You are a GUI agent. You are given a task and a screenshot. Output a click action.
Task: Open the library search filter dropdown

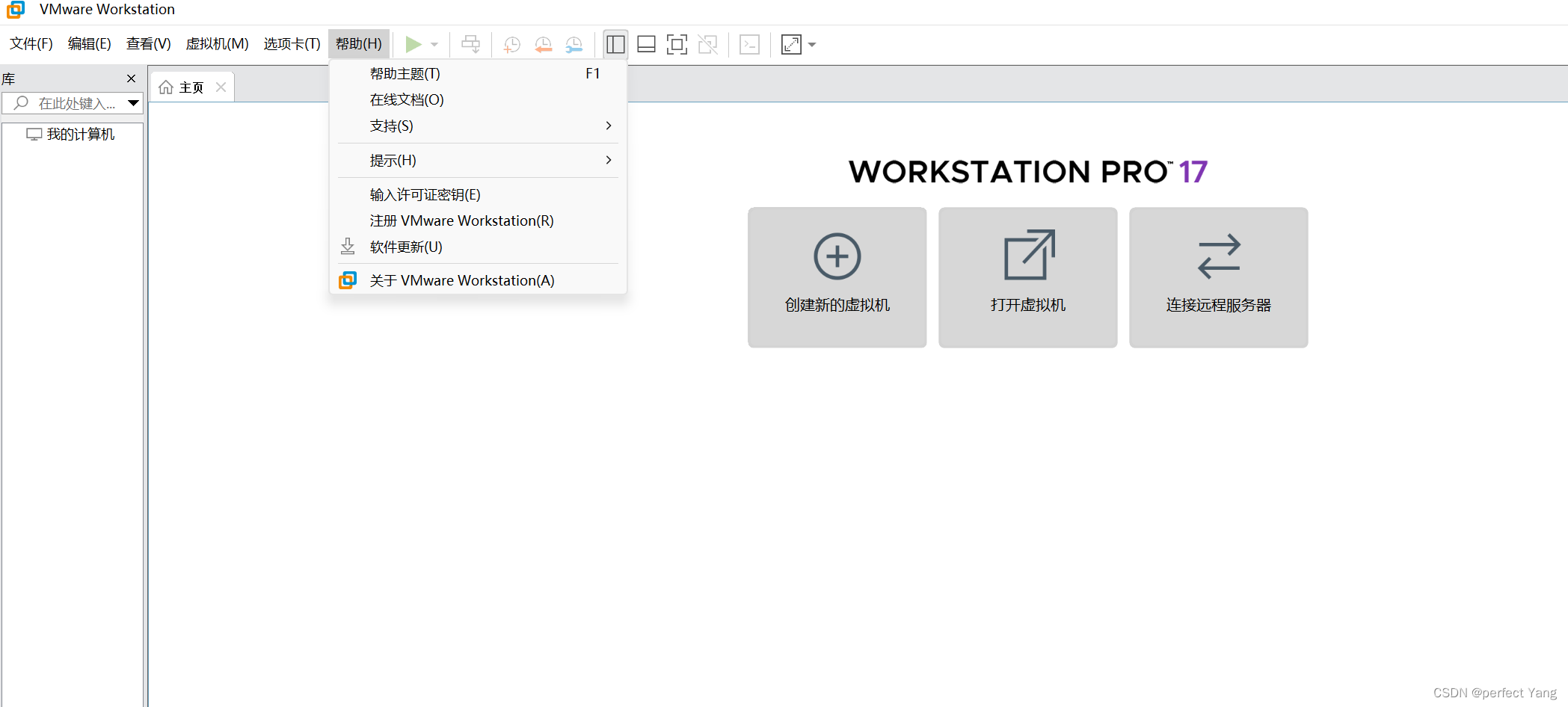133,103
